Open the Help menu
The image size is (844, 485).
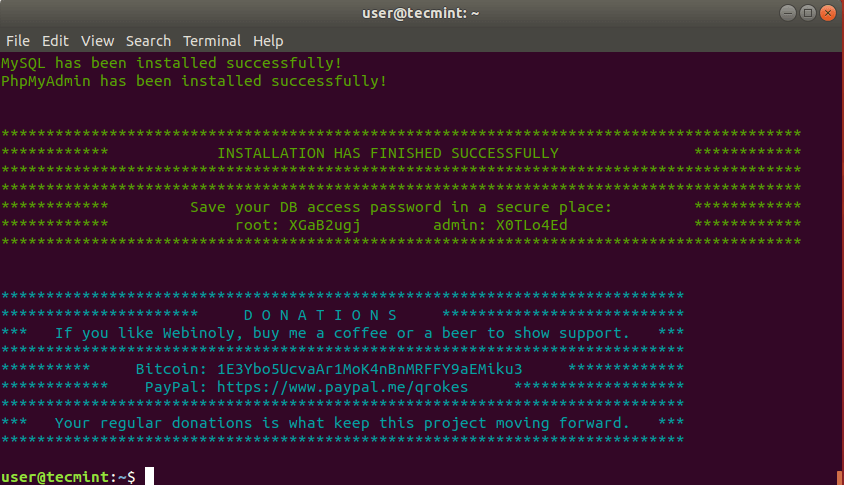tap(268, 41)
